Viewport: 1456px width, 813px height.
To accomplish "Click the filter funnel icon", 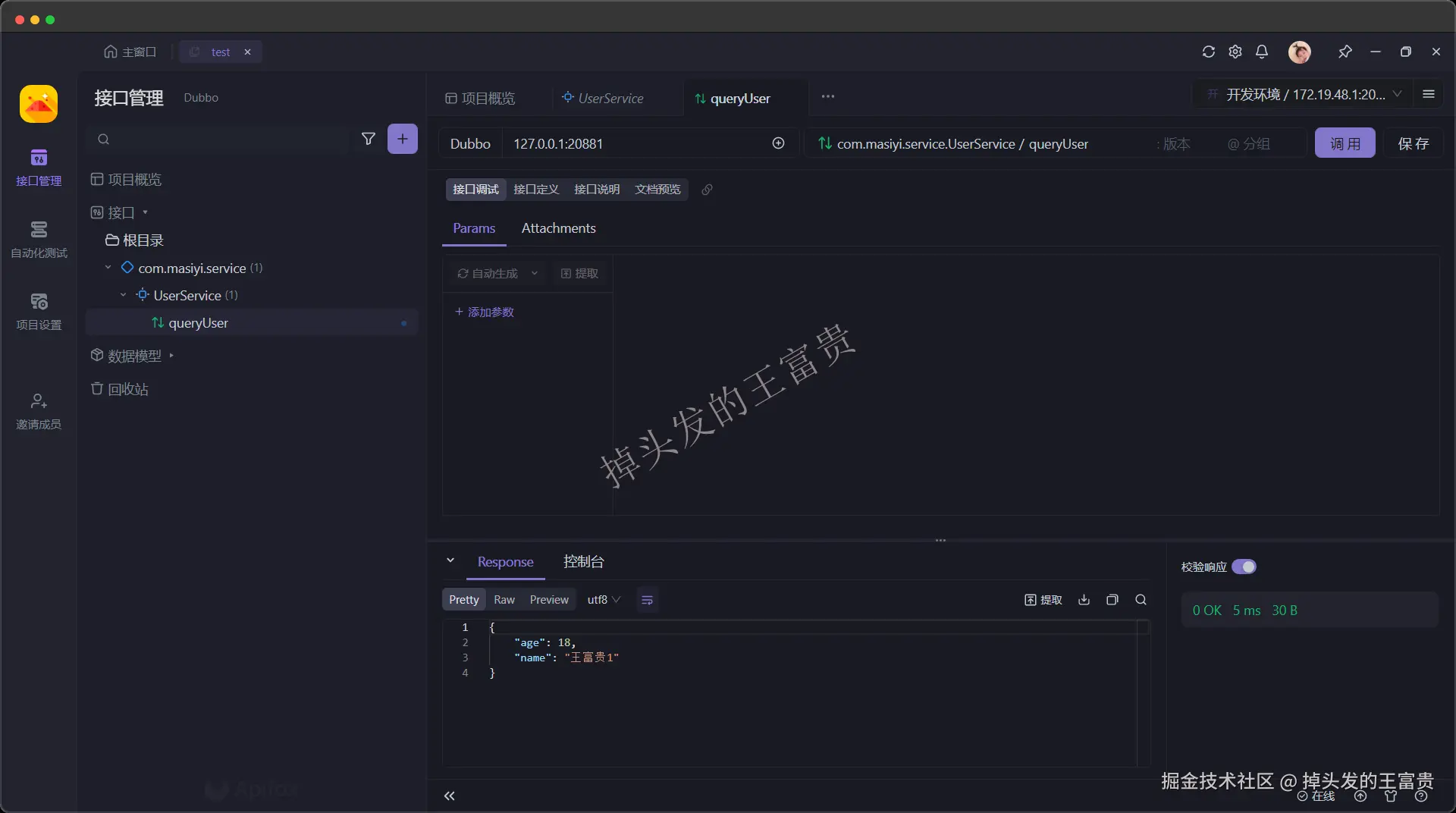I will click(x=369, y=139).
